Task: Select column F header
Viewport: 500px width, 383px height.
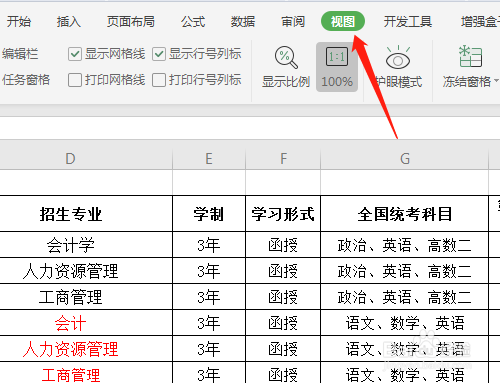Action: pos(283,159)
